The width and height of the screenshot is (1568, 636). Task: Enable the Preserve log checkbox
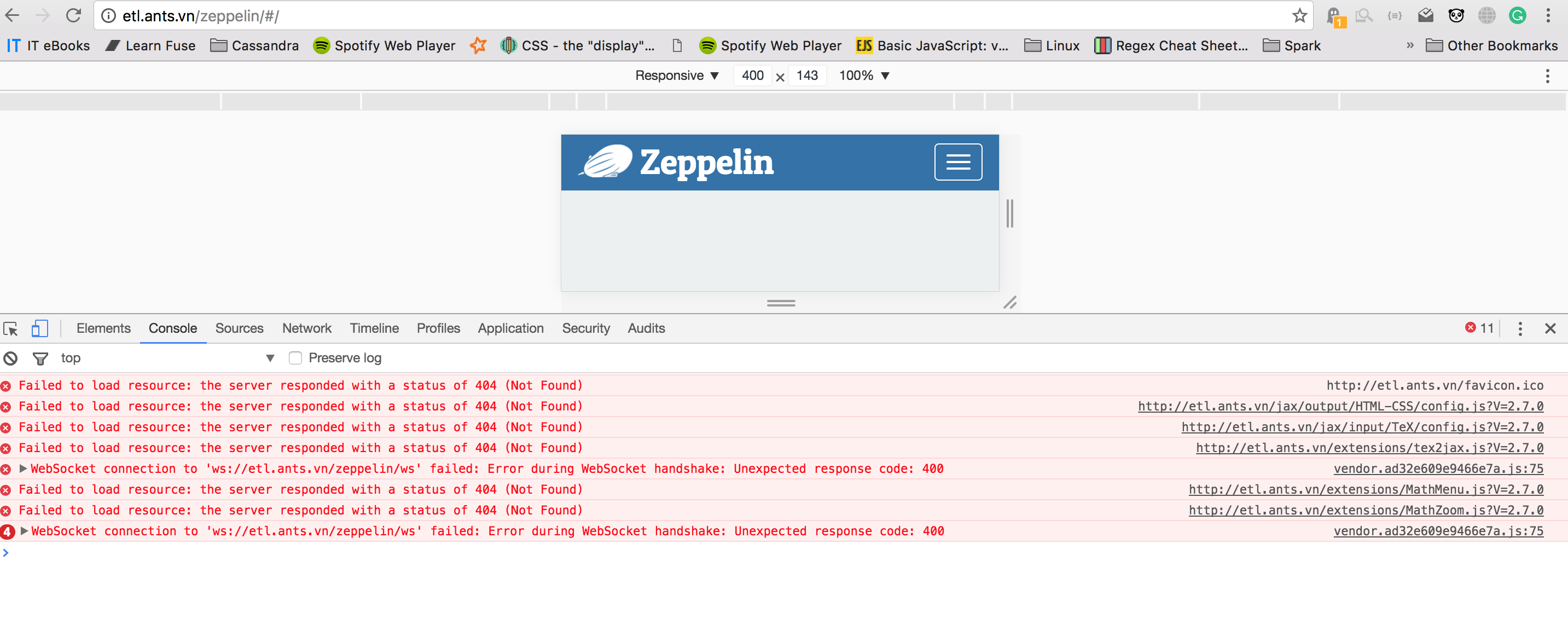pyautogui.click(x=295, y=358)
